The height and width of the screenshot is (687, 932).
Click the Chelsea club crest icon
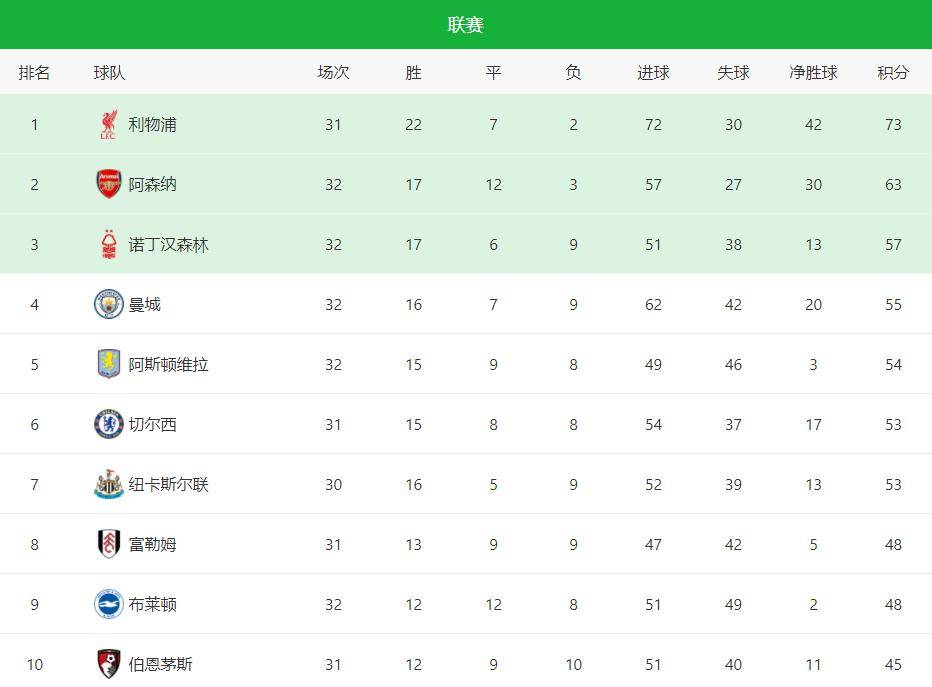108,425
